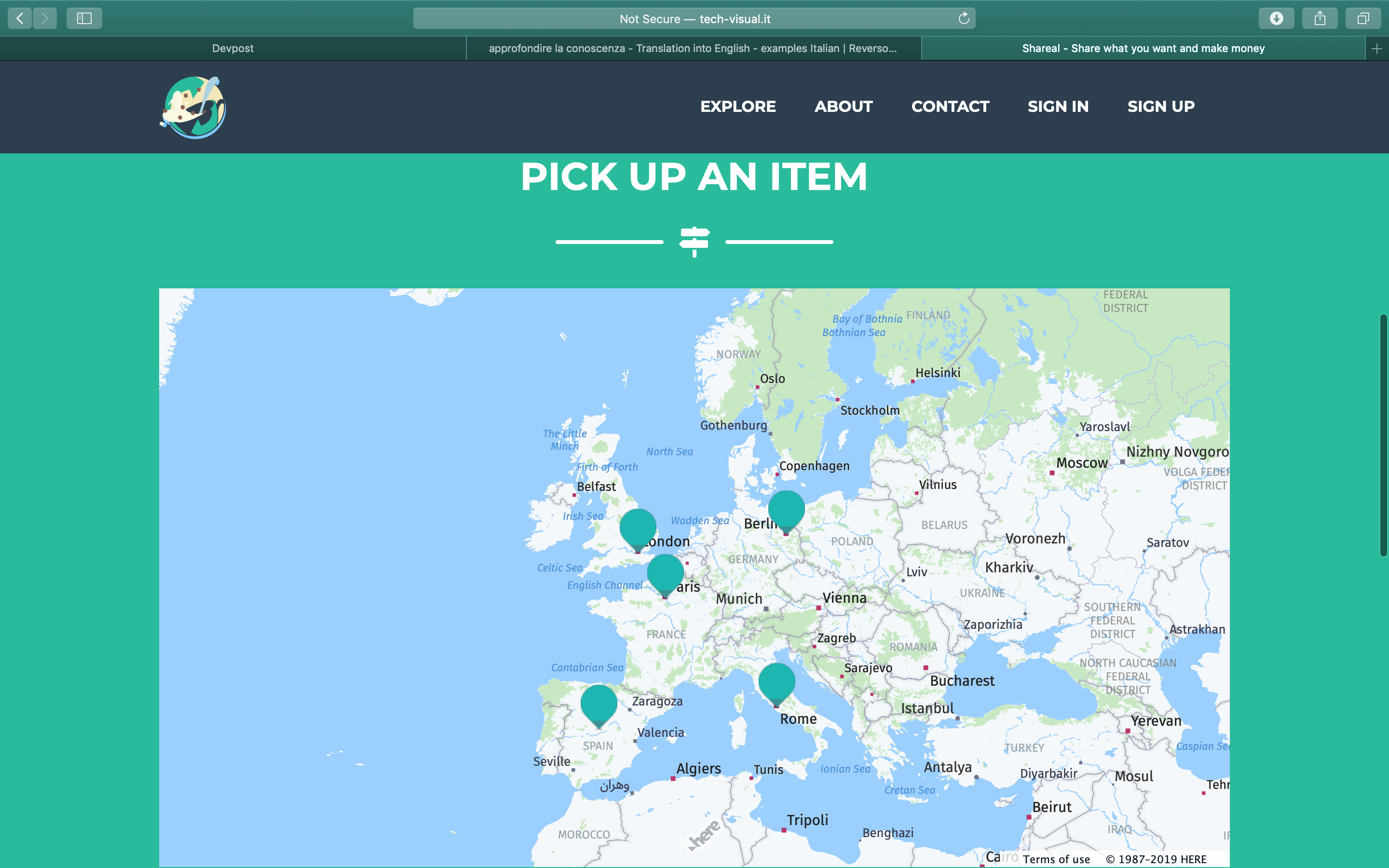Viewport: 1389px width, 868px height.
Task: Open a new tab with plus button
Action: [1376, 49]
